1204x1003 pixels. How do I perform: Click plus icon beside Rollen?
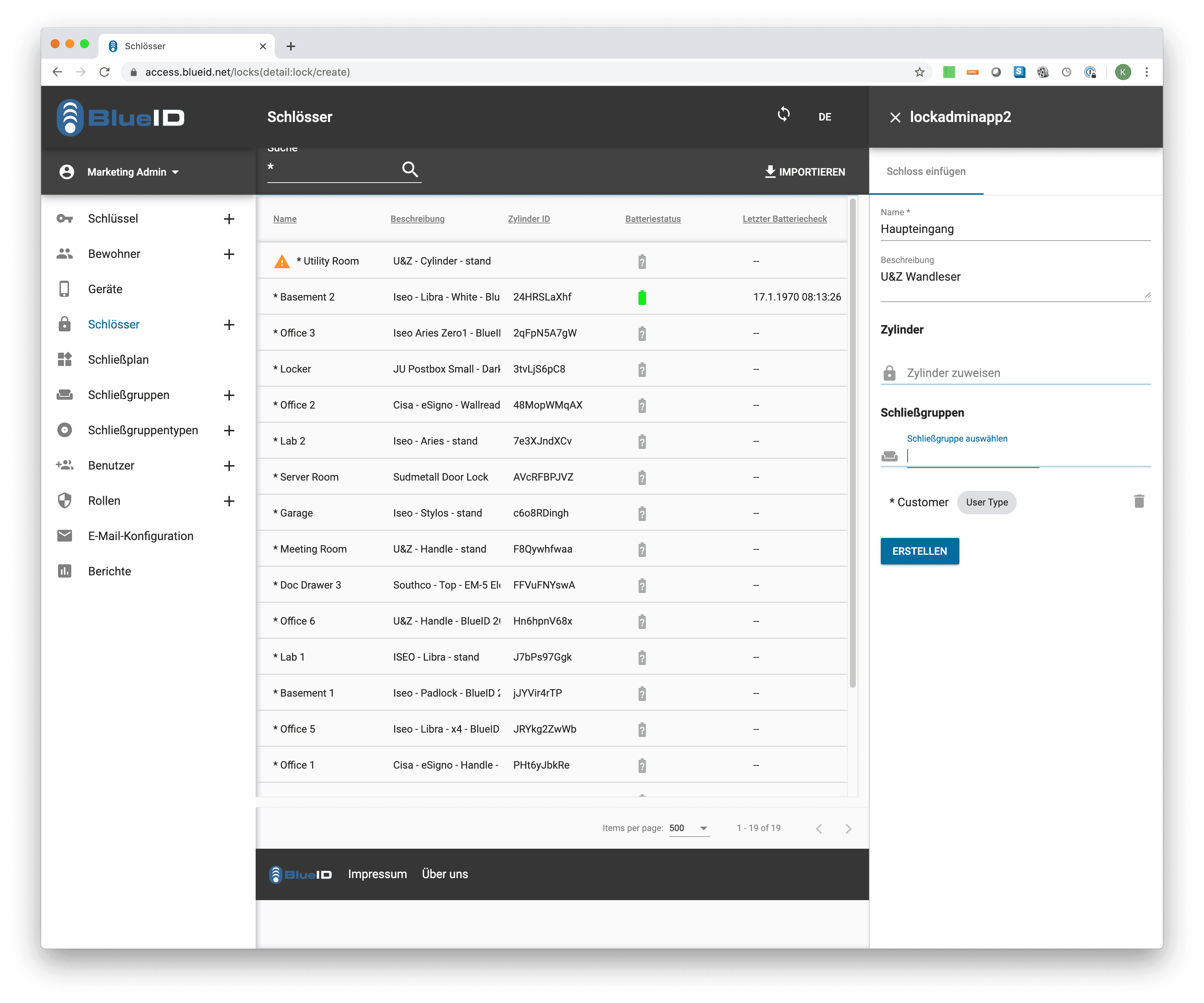tap(229, 501)
